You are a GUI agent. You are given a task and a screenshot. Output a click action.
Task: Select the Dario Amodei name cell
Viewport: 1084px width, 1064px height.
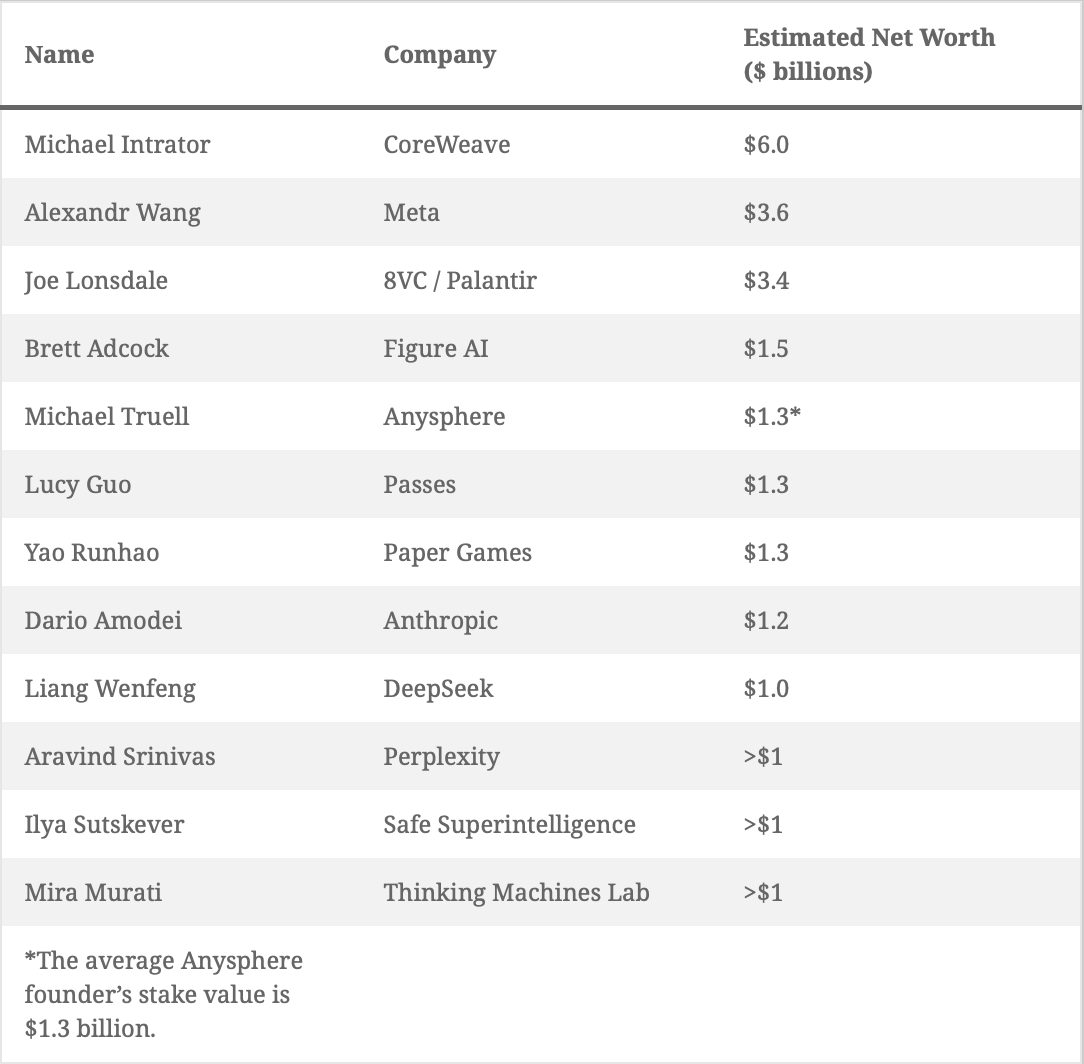click(x=104, y=620)
